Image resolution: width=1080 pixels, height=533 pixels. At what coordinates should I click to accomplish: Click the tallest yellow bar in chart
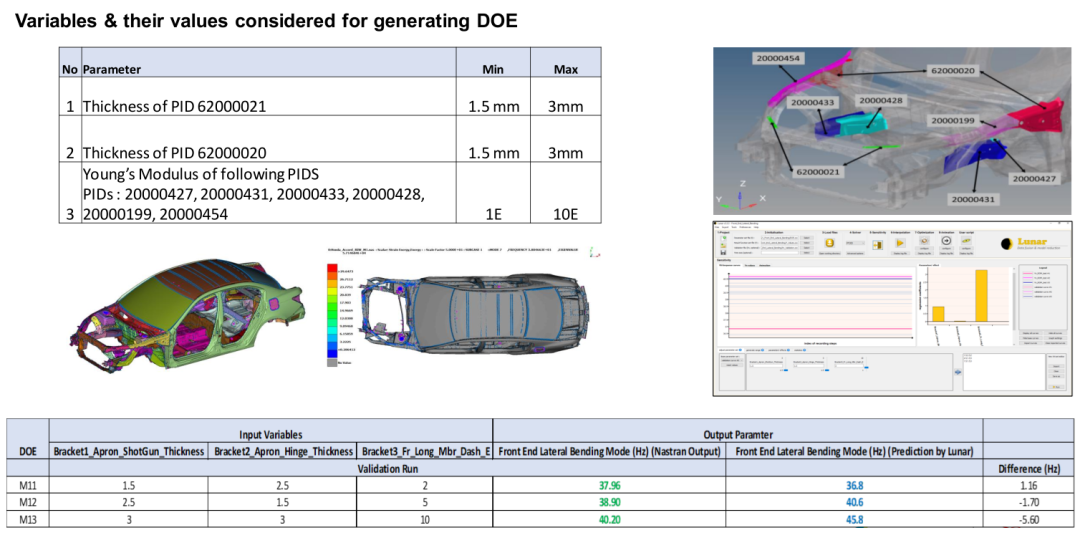[982, 295]
